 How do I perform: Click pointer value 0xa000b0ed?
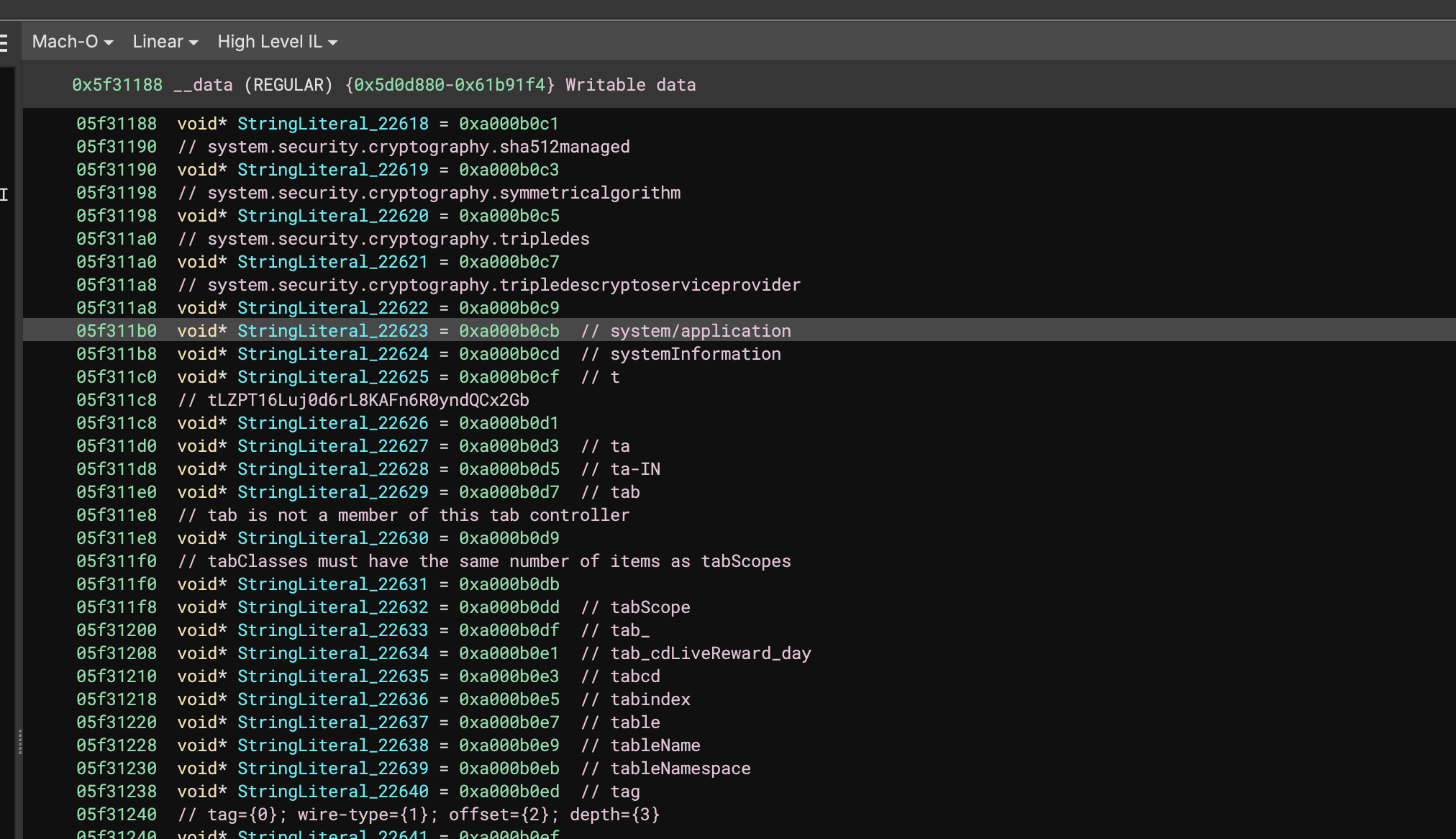point(509,792)
